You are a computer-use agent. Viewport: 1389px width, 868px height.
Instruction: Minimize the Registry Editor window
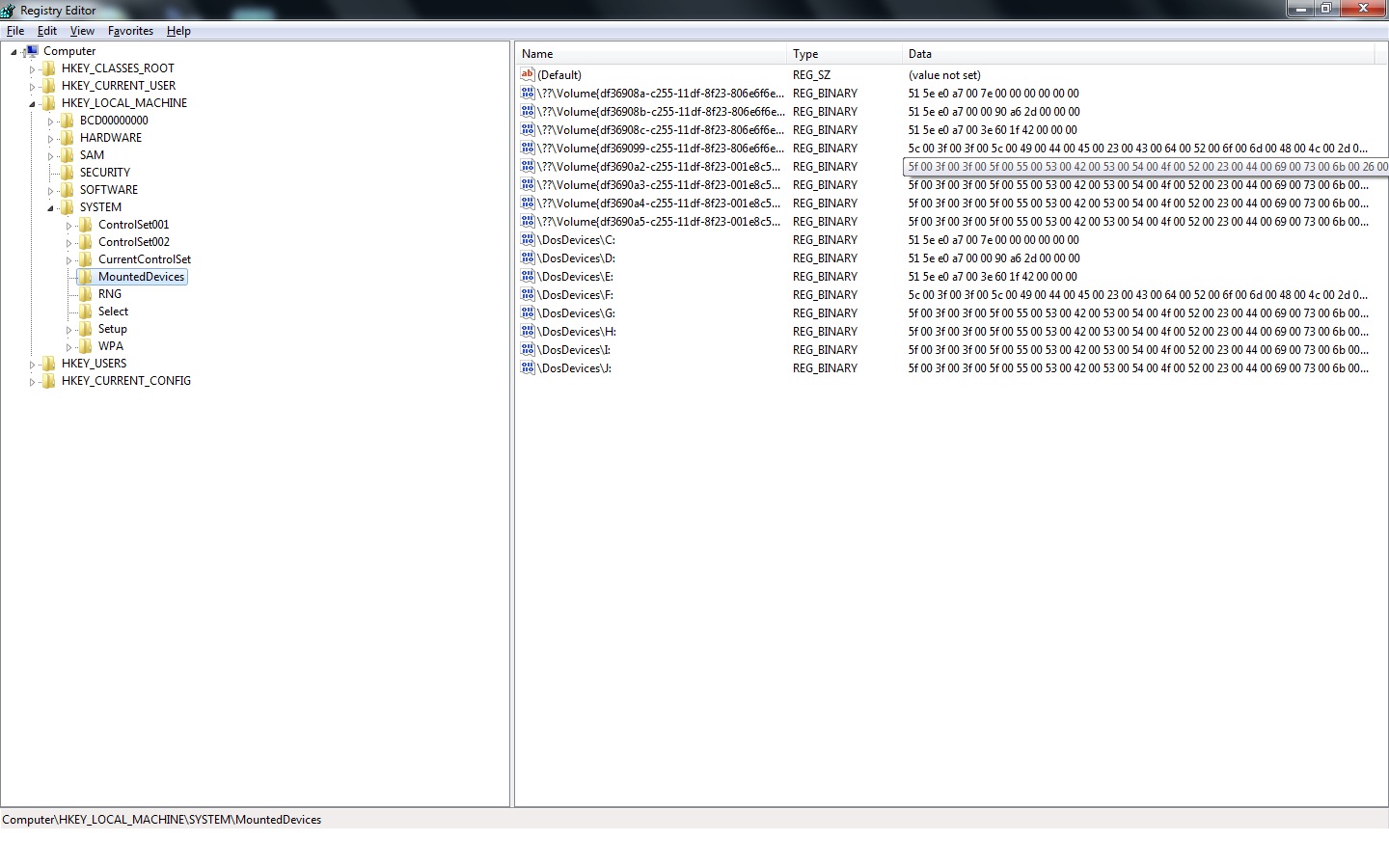tap(1301, 9)
